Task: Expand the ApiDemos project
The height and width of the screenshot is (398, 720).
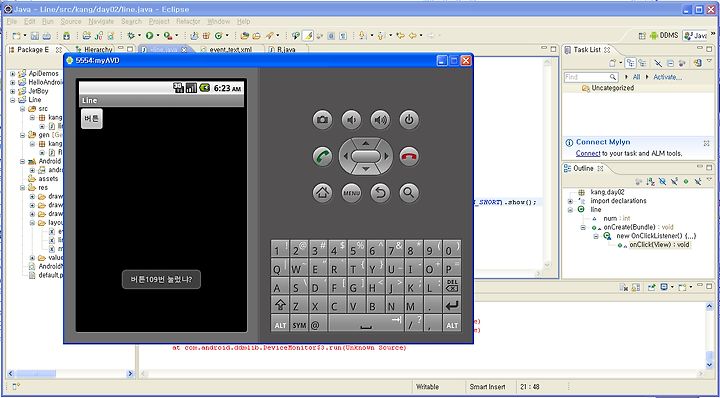Action: click(x=13, y=73)
